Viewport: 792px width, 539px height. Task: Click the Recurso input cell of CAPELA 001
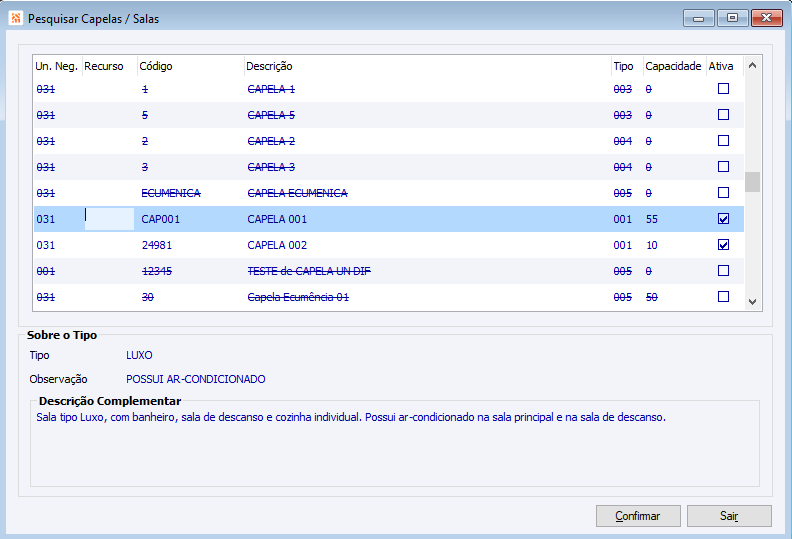[x=109, y=219]
